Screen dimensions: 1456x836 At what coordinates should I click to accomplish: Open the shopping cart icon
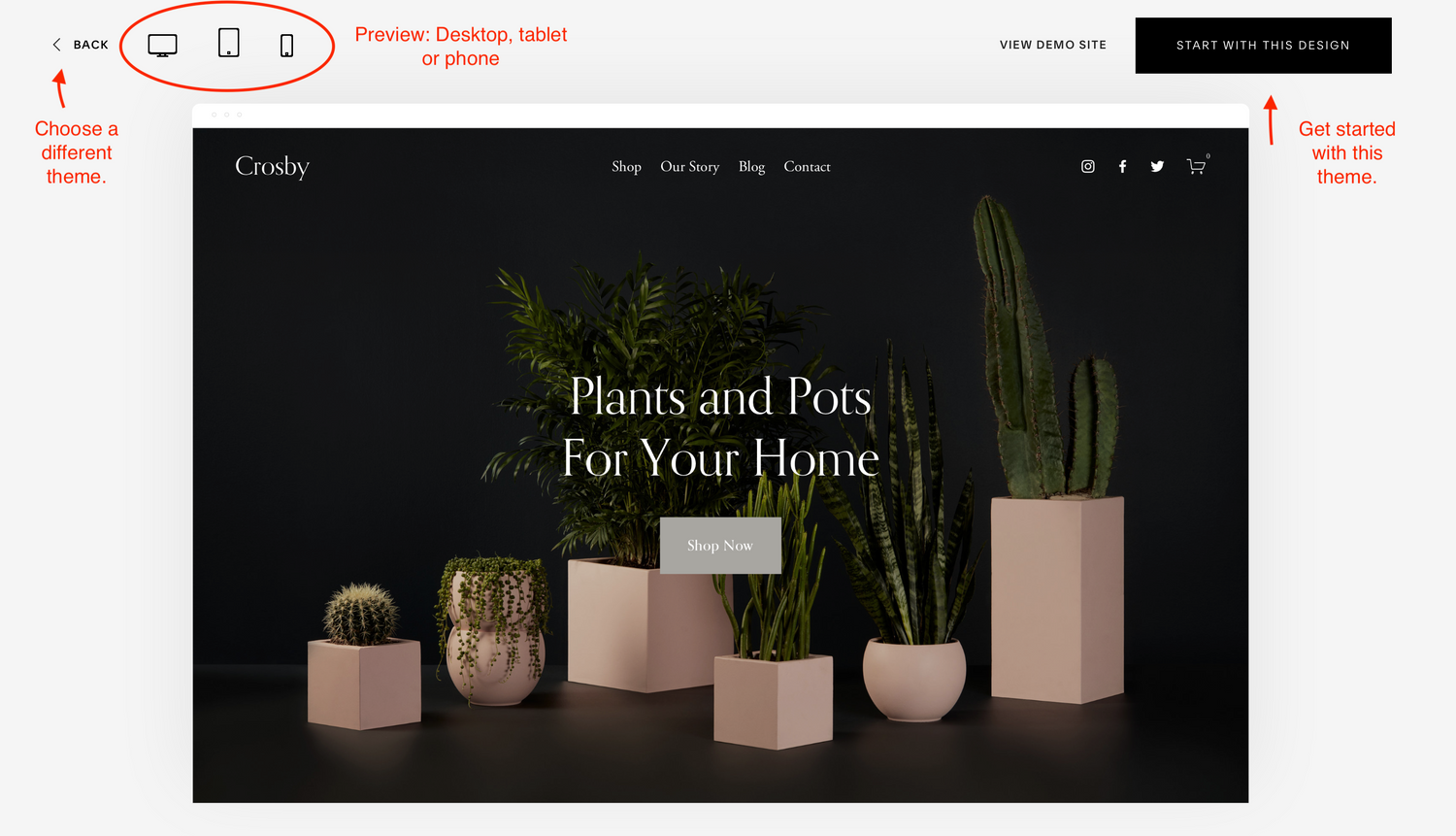point(1197,166)
